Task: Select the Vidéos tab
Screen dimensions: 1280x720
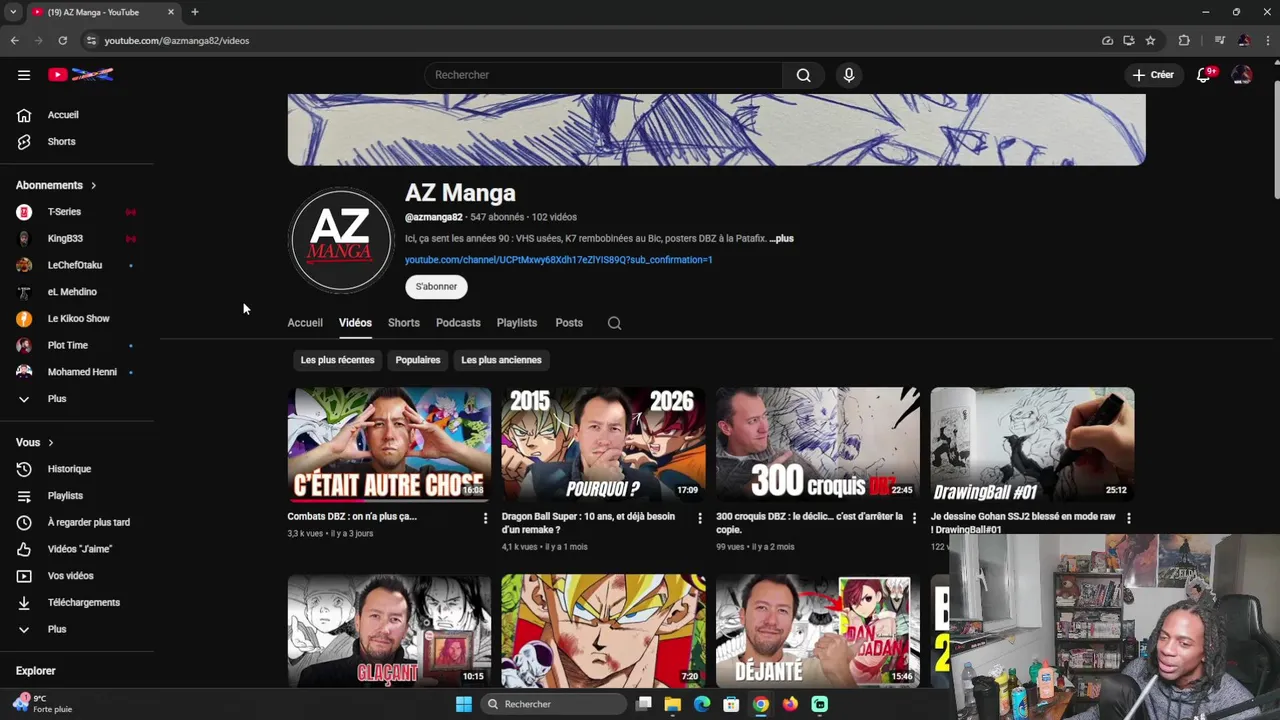Action: [x=355, y=323]
